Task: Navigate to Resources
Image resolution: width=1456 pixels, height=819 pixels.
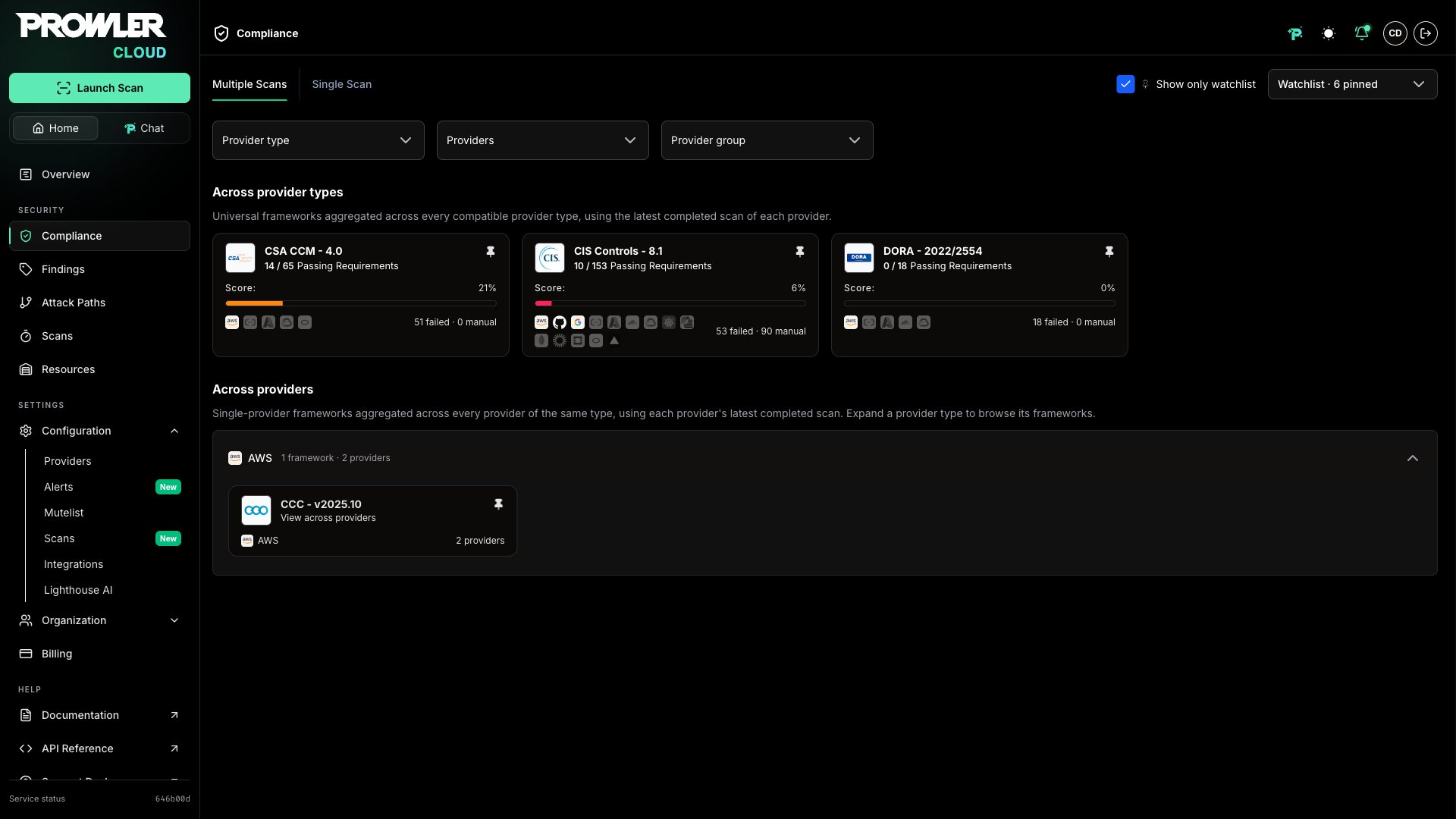Action: pos(99,369)
